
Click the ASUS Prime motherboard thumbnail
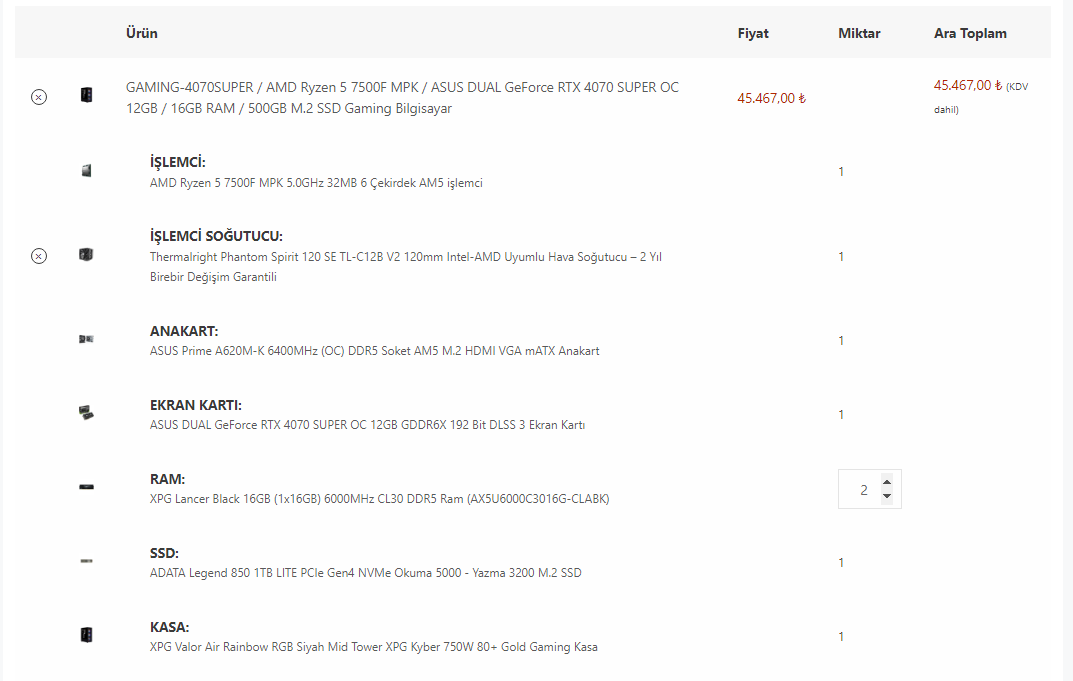pyautogui.click(x=86, y=339)
